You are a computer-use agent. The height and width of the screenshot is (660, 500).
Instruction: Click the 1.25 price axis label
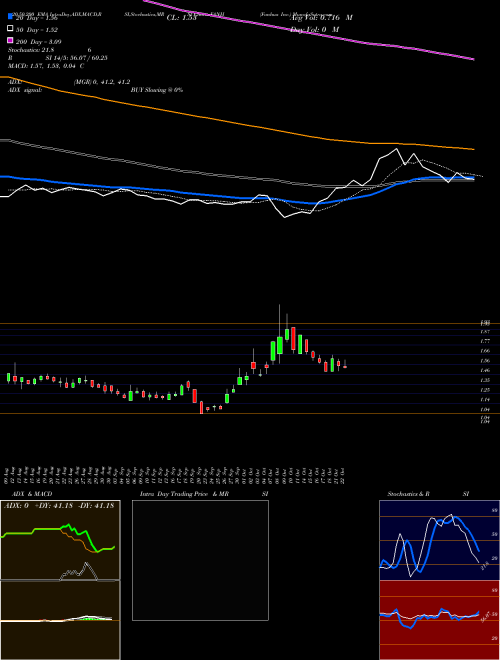(x=484, y=390)
